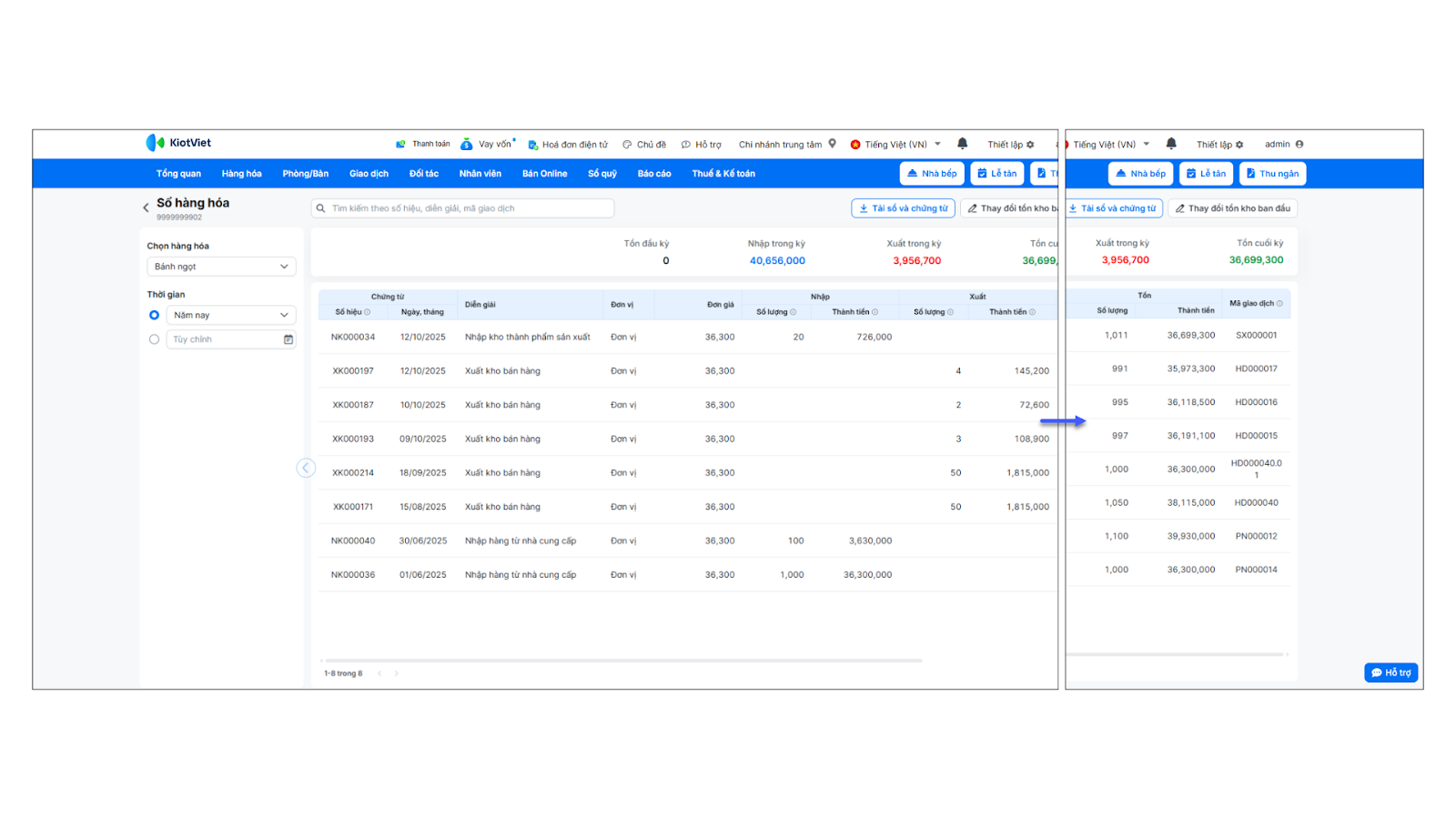Viewport: 1456px width, 819px height.
Task: Focus the search field for số hiệu
Action: coord(464,208)
